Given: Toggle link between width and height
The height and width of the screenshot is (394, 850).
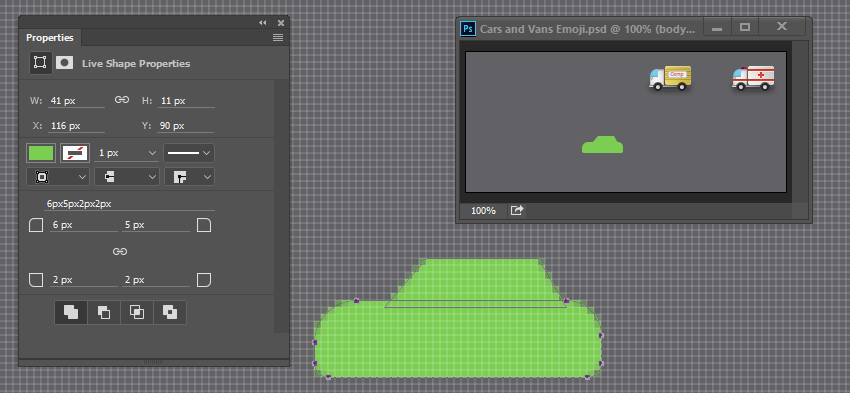Looking at the screenshot, I should (122, 100).
